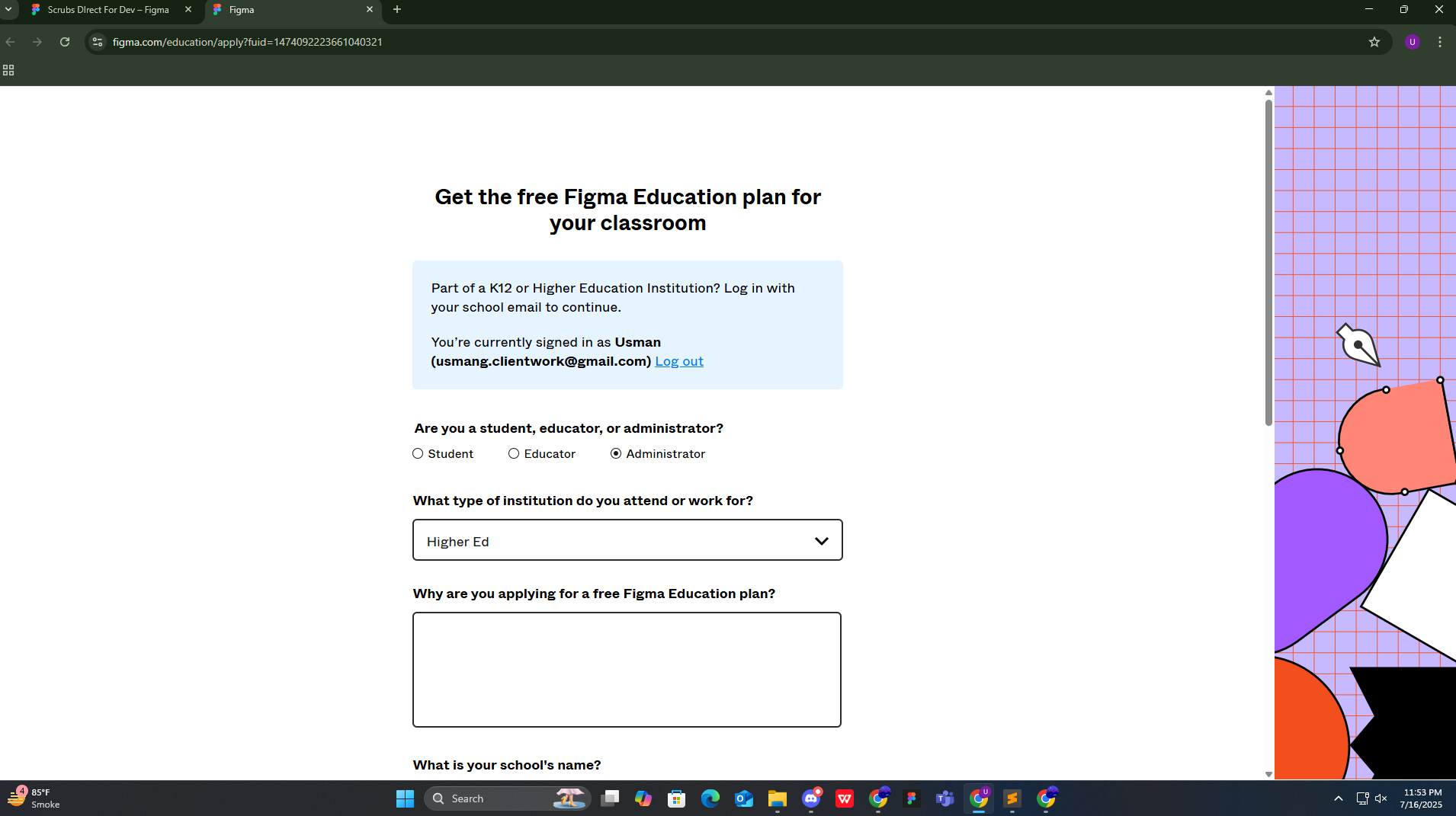Viewport: 1456px width, 816px height.
Task: Close the Figma education tab
Action: [370, 10]
